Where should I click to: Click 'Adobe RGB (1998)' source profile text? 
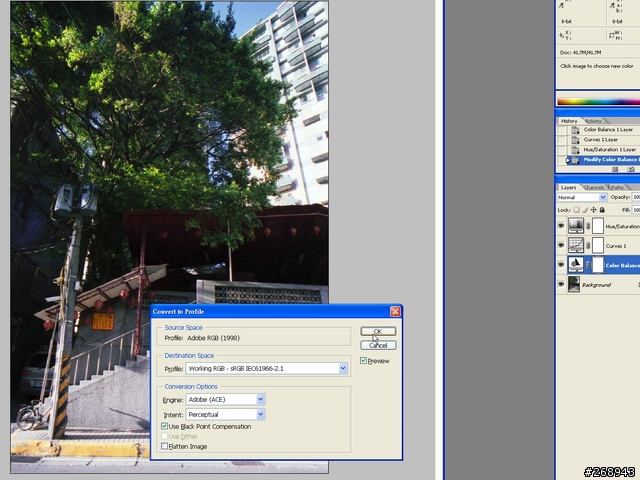213,338
